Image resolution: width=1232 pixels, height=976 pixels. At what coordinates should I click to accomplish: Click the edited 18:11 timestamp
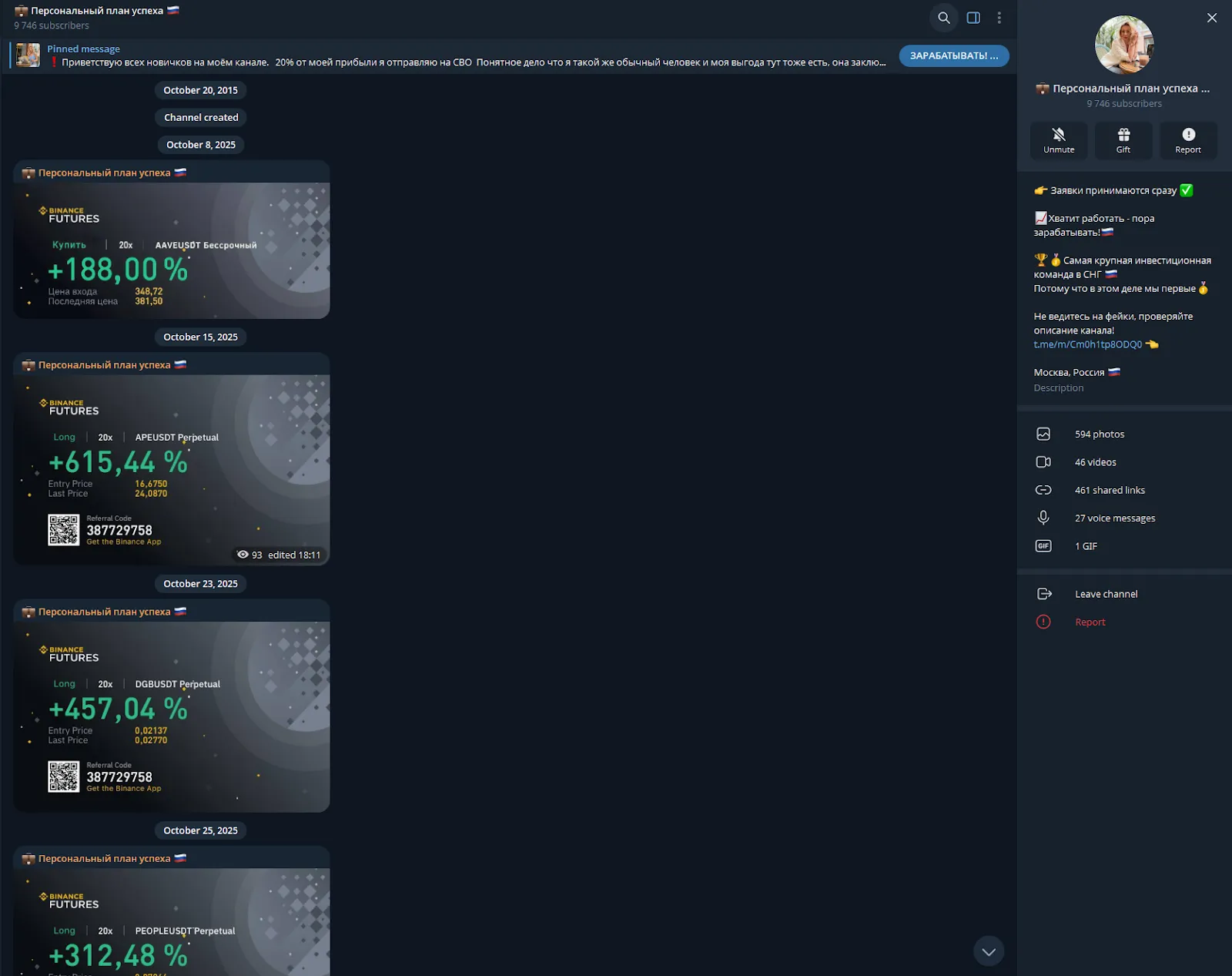pyautogui.click(x=294, y=555)
